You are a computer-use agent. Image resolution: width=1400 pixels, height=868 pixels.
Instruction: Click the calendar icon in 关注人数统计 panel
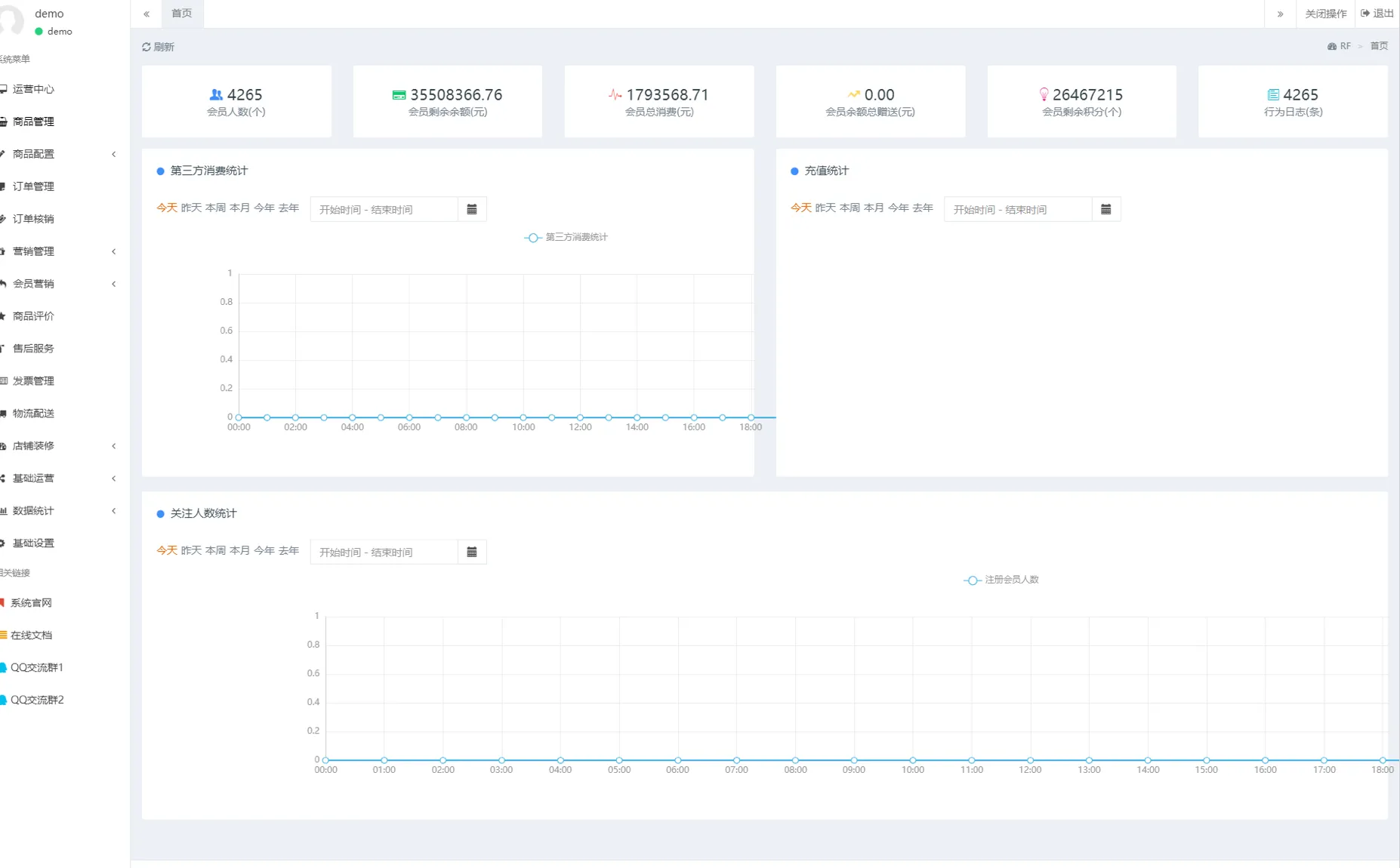(472, 552)
